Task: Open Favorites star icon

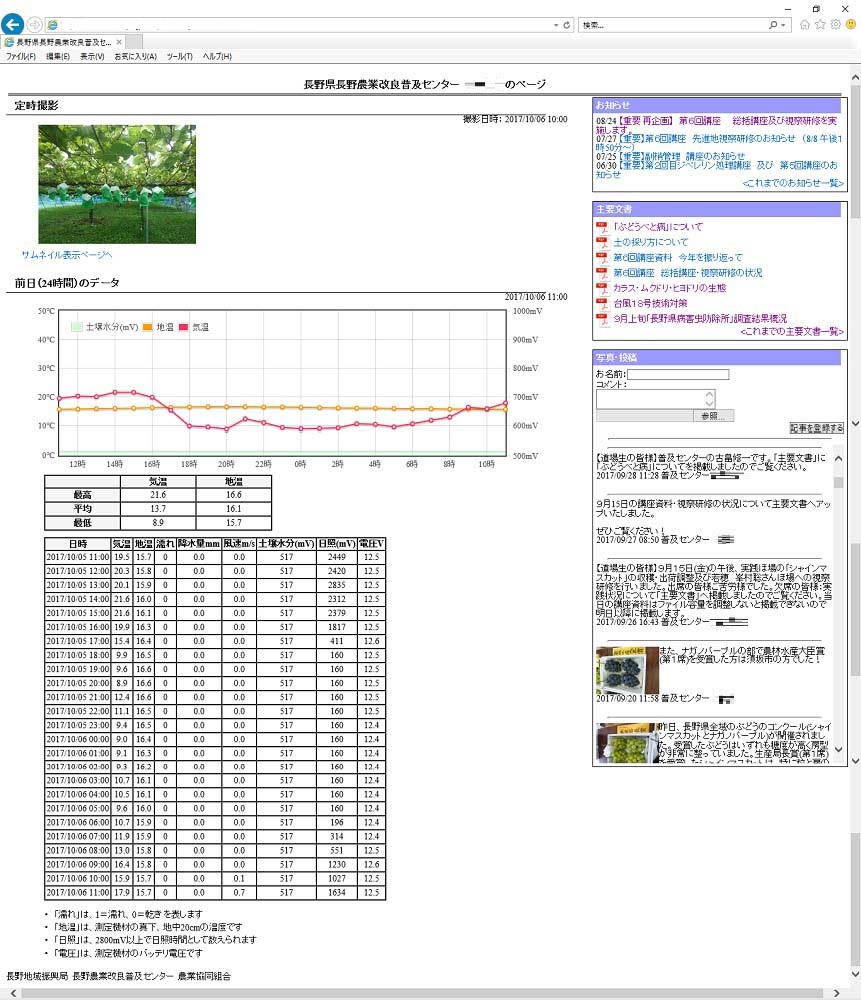Action: (x=820, y=24)
